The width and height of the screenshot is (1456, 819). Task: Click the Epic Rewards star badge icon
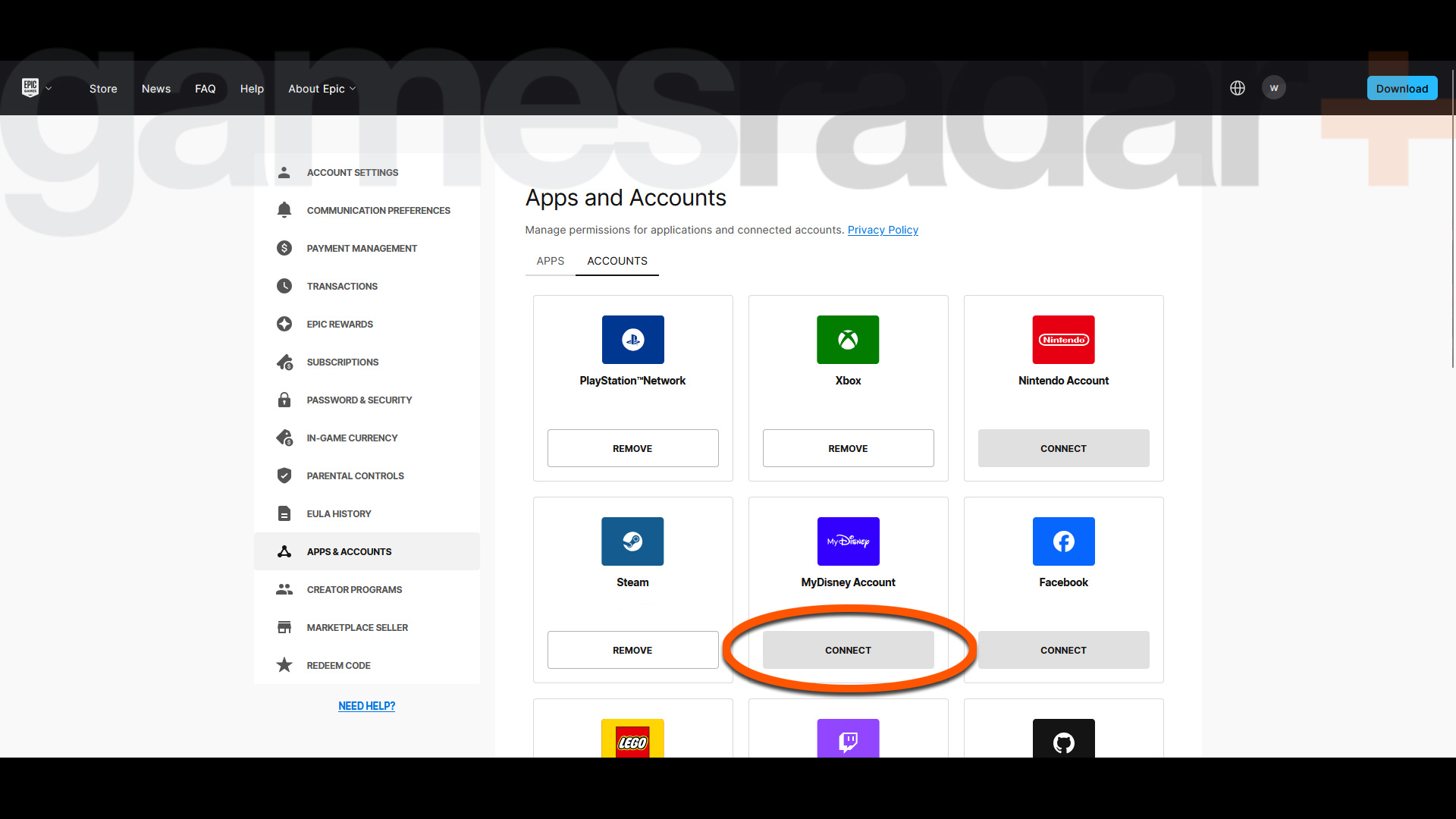pos(284,324)
